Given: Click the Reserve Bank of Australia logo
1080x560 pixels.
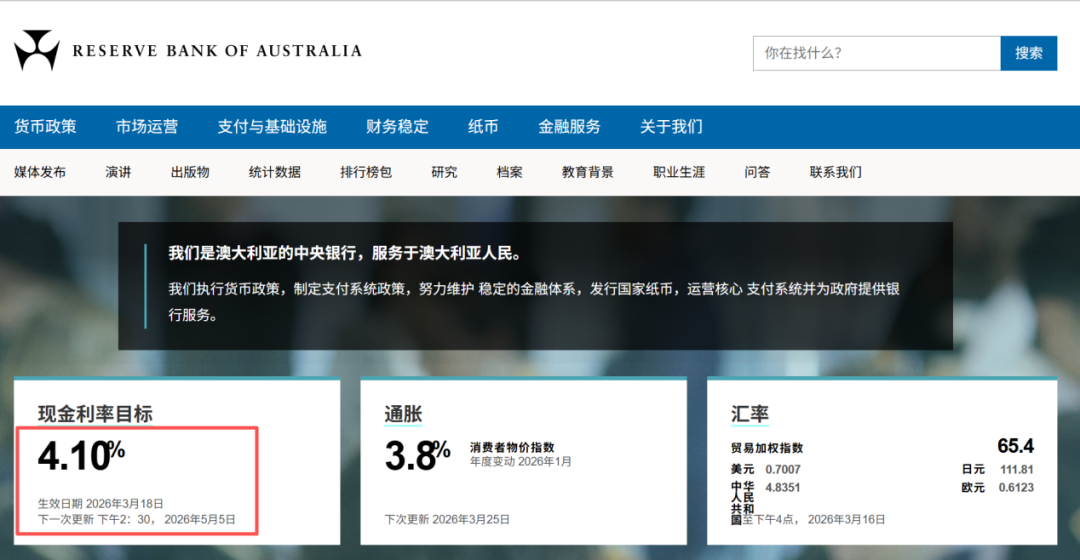Looking at the screenshot, I should (188, 51).
